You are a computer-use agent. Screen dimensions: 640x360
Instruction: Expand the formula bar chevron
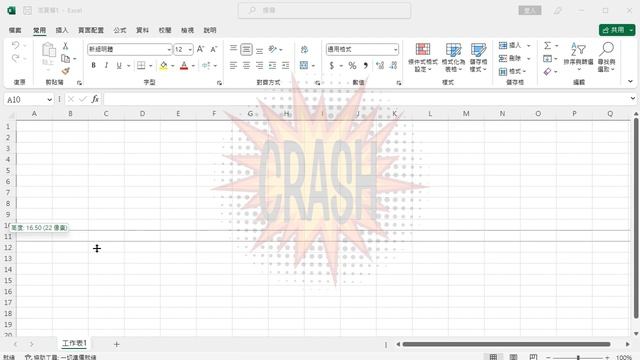[633, 98]
